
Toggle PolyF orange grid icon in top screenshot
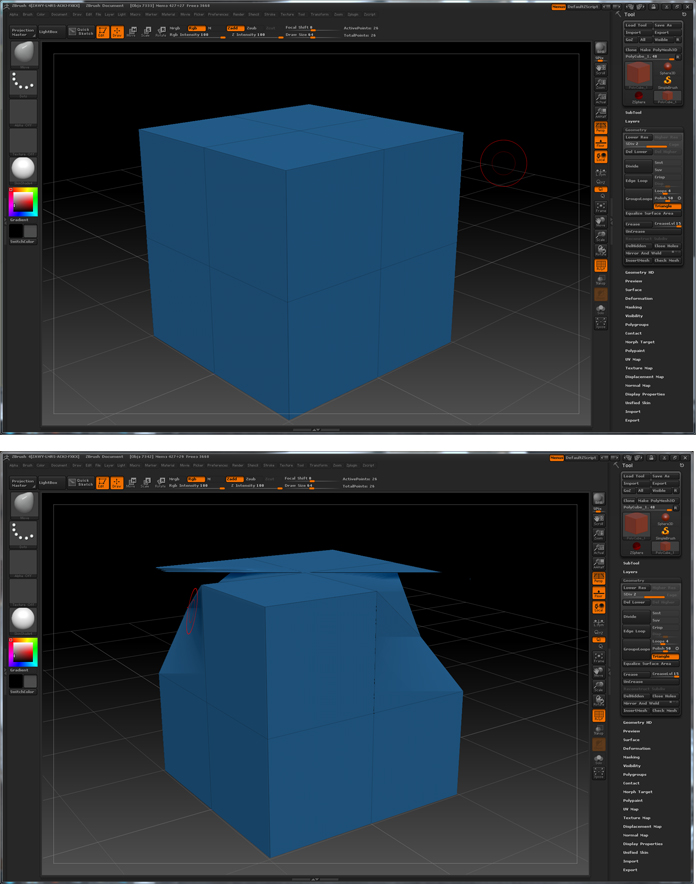pos(601,266)
